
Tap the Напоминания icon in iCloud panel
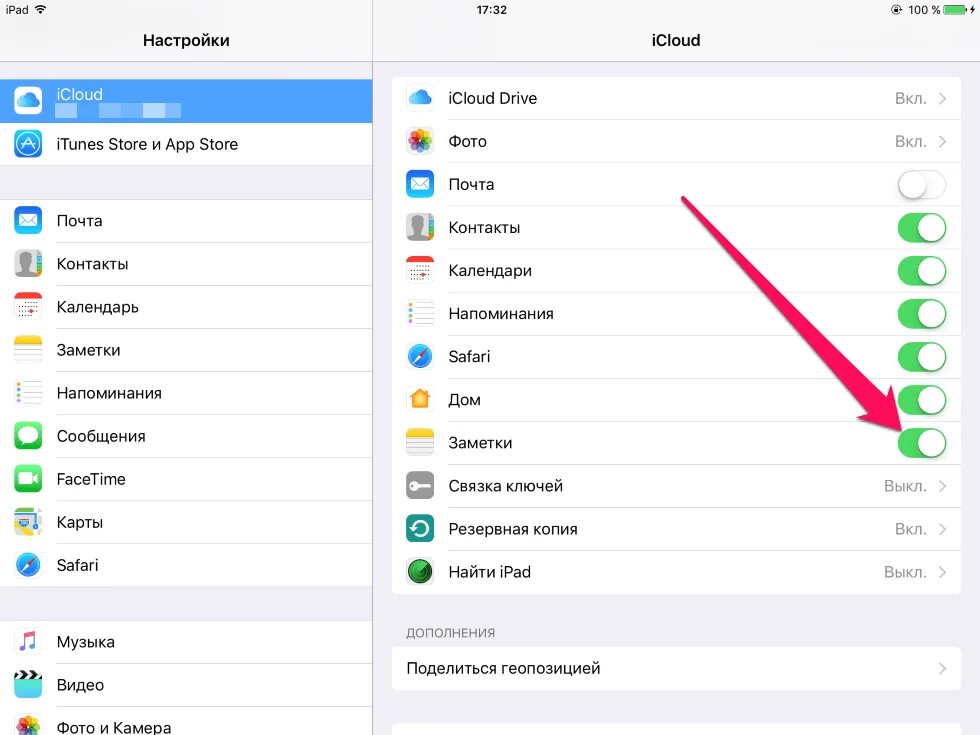[x=420, y=314]
